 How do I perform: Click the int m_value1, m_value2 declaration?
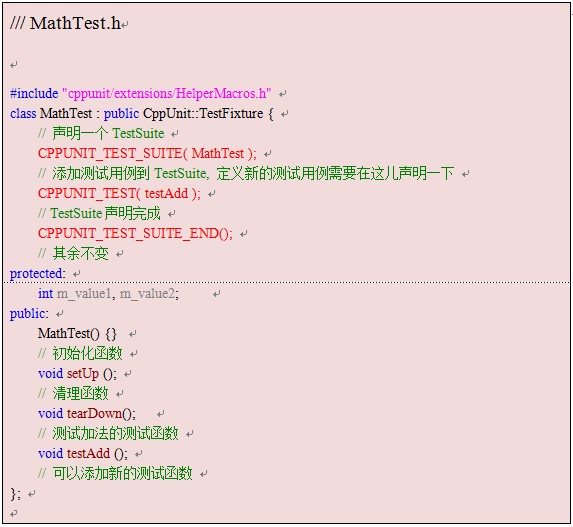[108, 293]
